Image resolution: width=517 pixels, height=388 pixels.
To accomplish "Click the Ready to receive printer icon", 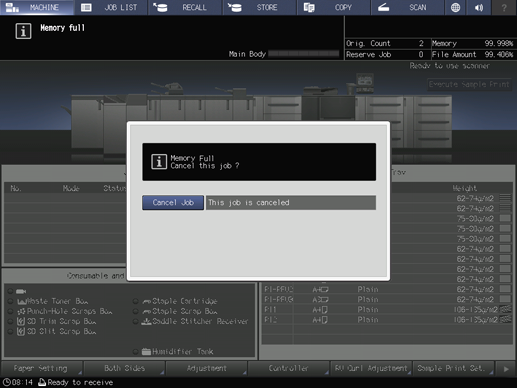I will pos(42,382).
